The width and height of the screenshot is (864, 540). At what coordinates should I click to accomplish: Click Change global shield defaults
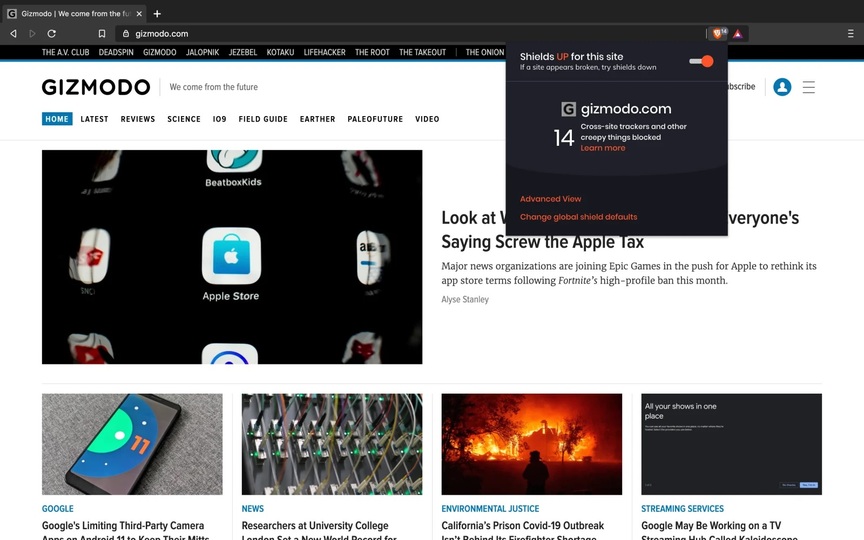tap(579, 217)
